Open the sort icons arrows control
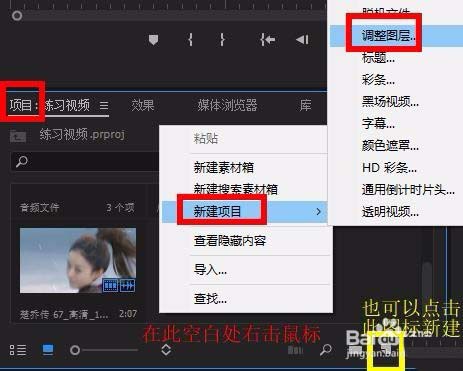The image size is (463, 371). [166, 350]
